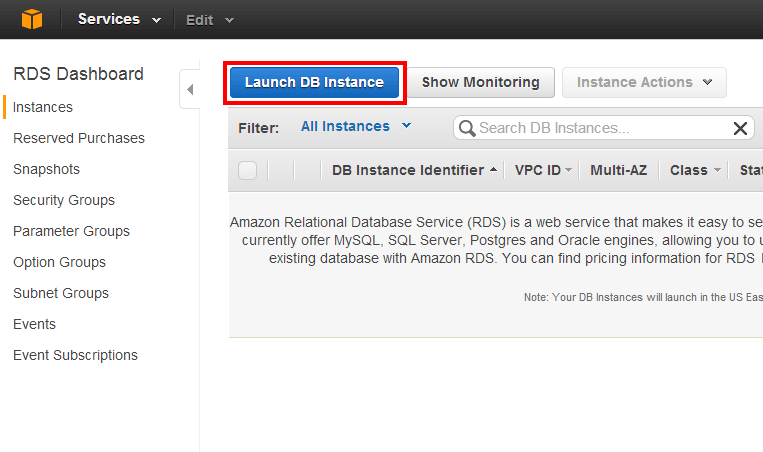
Task: Click the Show Monitoring button
Action: (x=480, y=82)
